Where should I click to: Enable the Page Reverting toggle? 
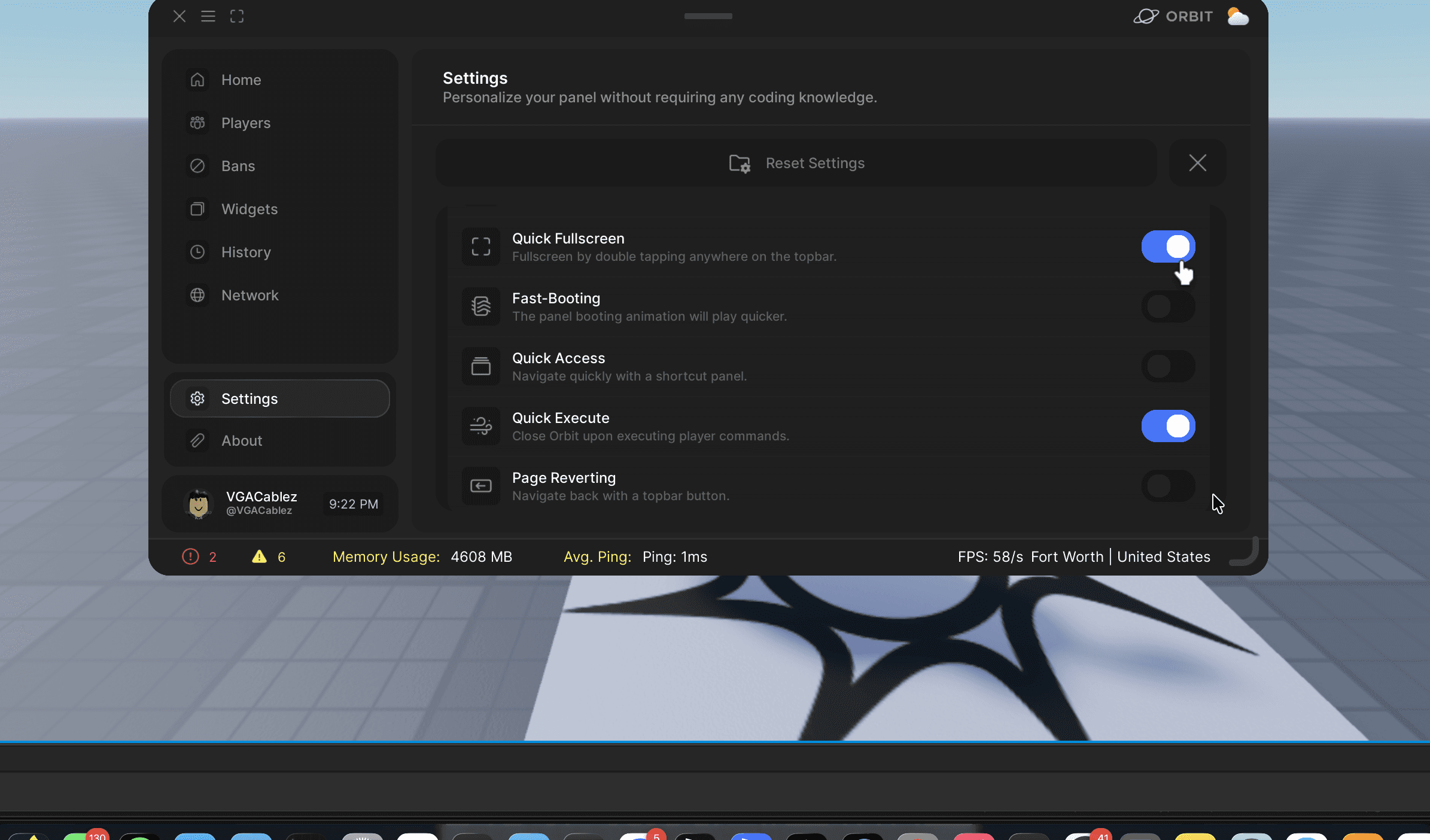point(1168,486)
